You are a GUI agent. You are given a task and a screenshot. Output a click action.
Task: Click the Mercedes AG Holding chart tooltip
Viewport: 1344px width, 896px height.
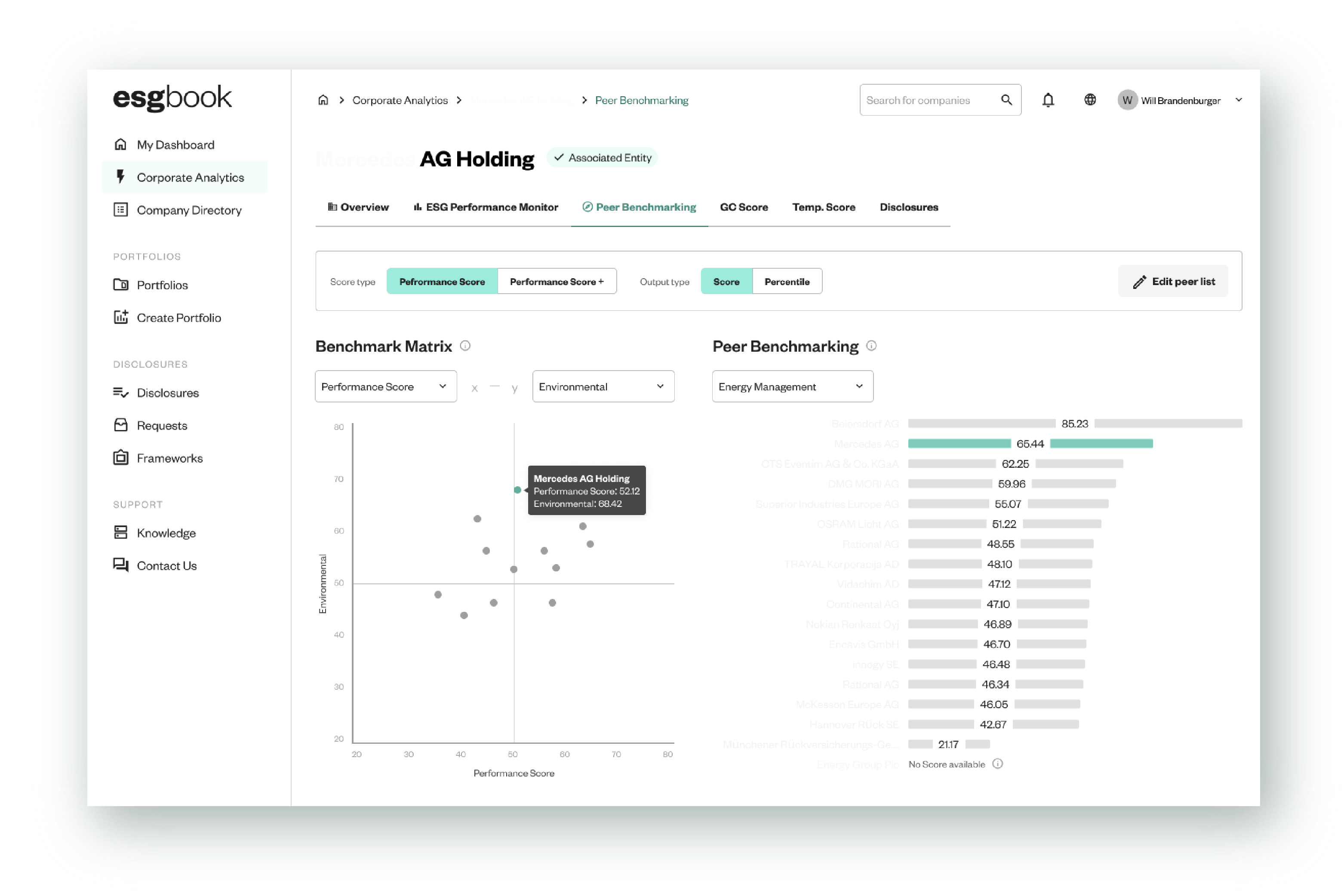[x=587, y=490]
